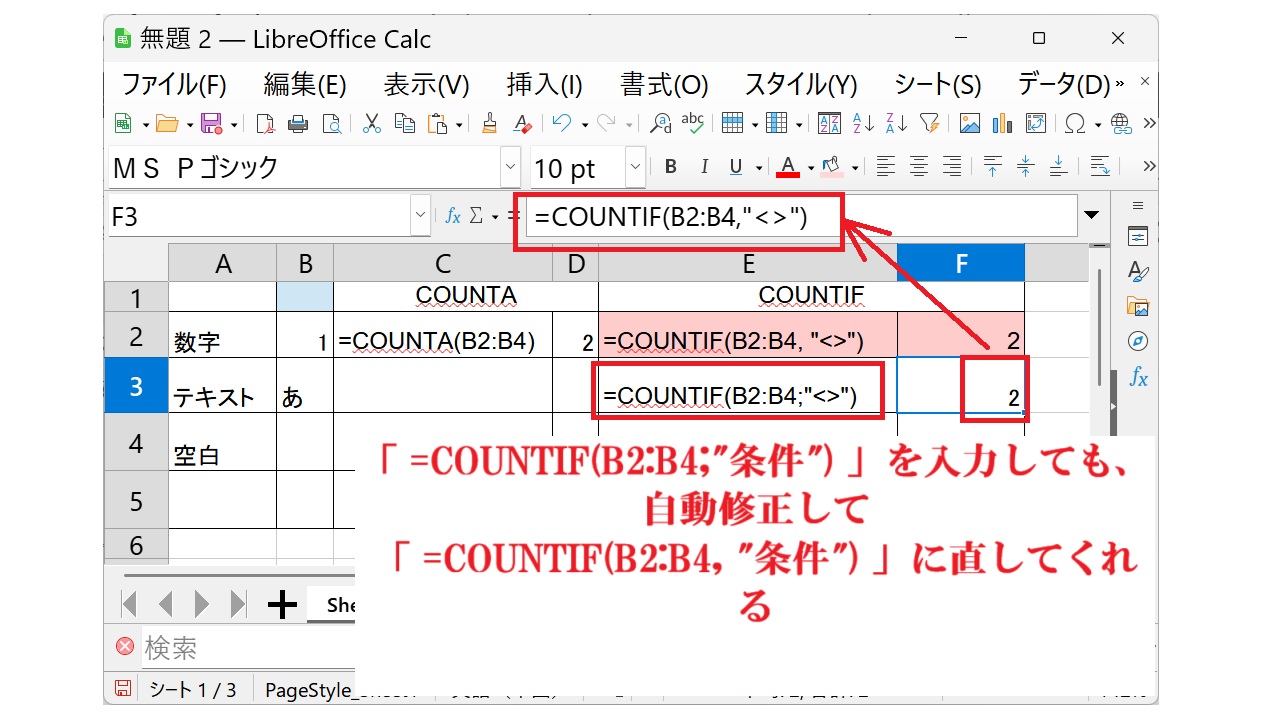Cut the selection with the scissors icon
Image resolution: width=1280 pixels, height=720 pixels.
click(x=372, y=123)
